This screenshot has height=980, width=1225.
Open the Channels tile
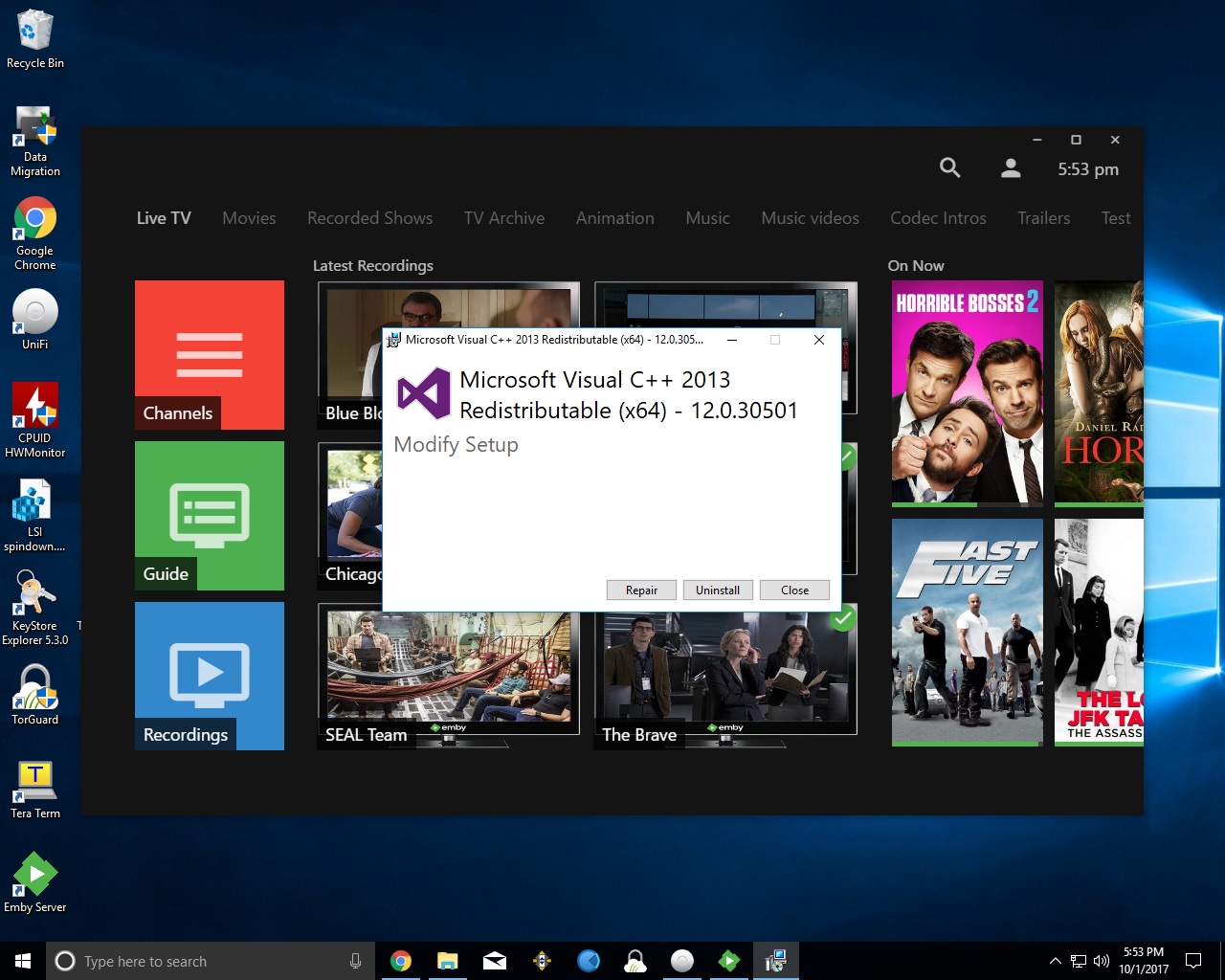coord(209,354)
